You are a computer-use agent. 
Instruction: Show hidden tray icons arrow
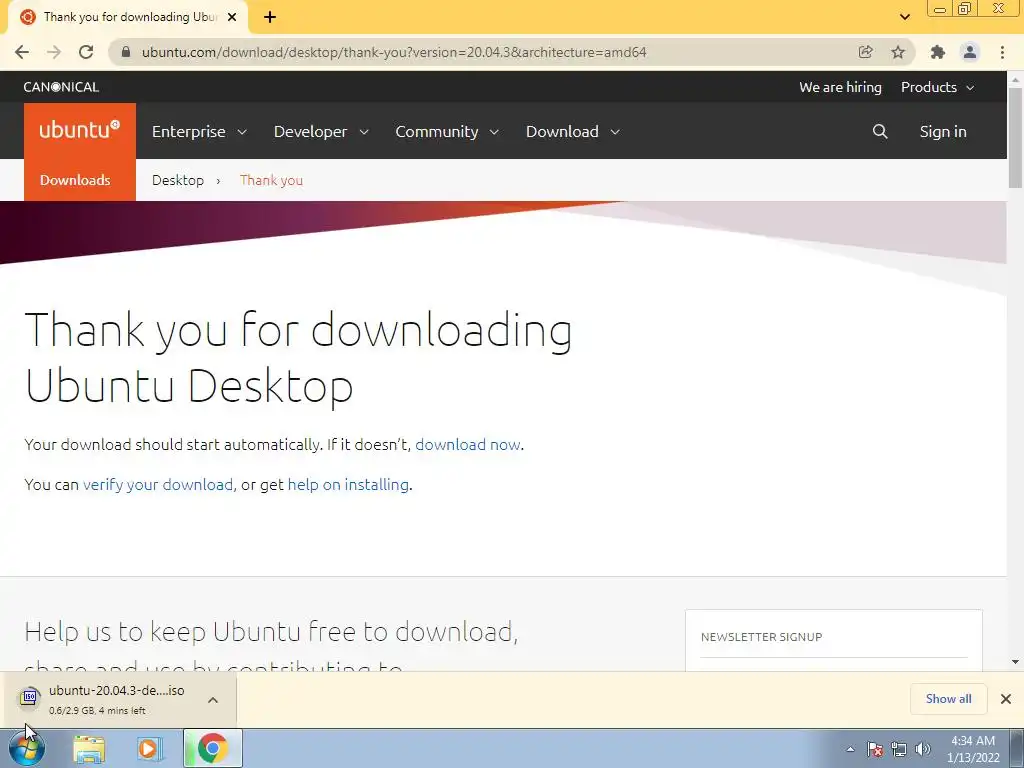click(850, 749)
